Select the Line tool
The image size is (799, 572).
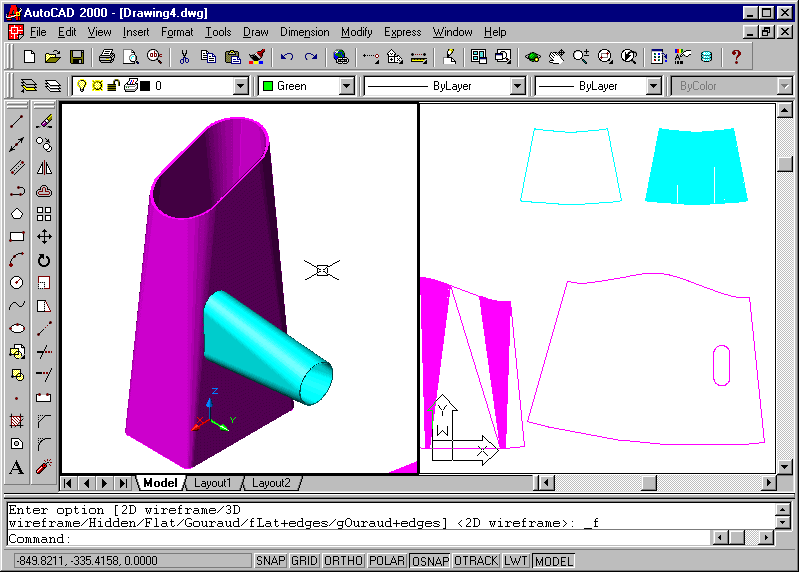pyautogui.click(x=17, y=121)
